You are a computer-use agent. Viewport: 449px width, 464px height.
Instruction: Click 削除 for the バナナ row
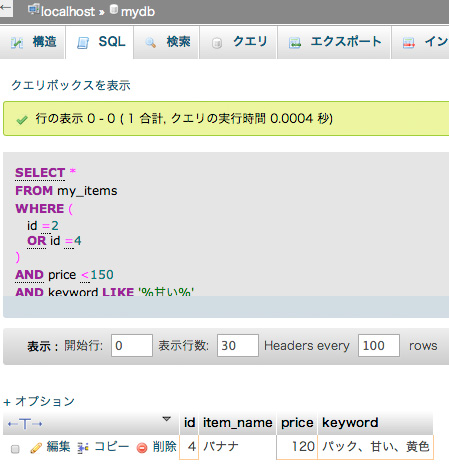[x=164, y=447]
